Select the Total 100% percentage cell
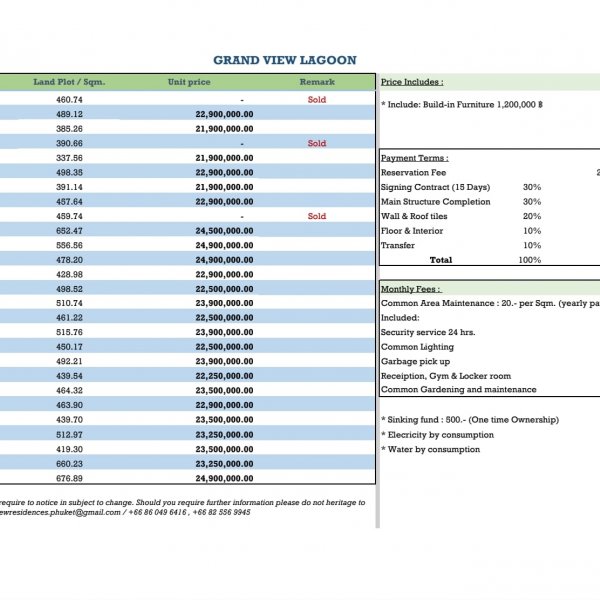 click(x=530, y=260)
